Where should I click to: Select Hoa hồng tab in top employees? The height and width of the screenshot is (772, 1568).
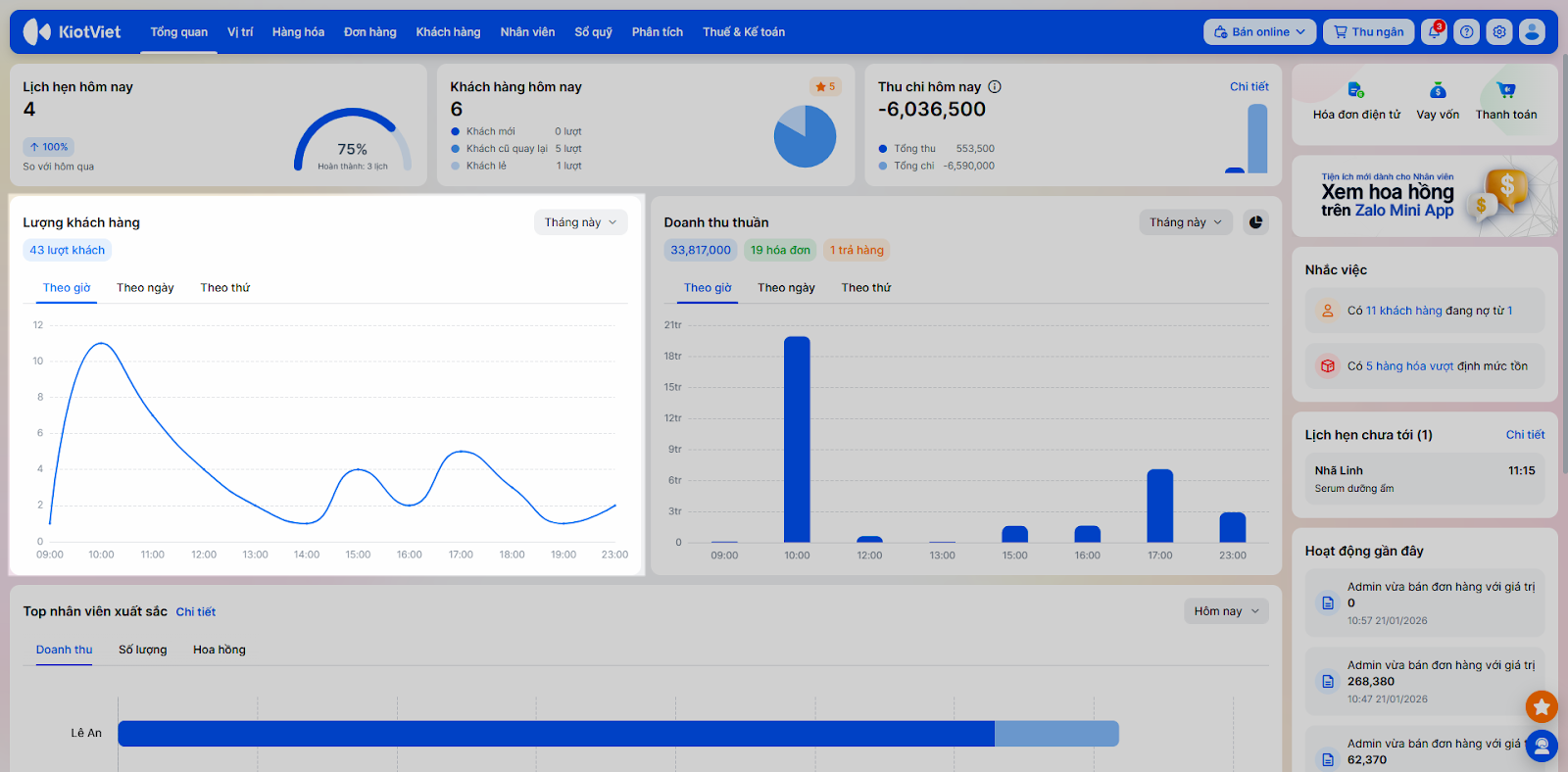[x=220, y=650]
